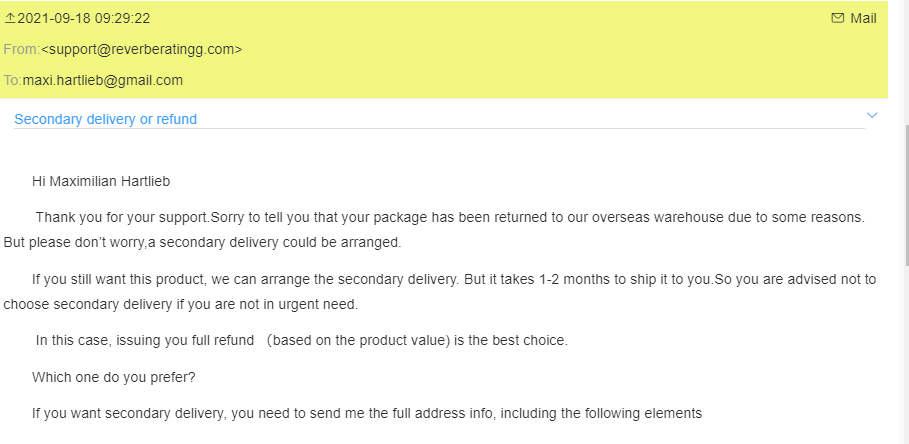The width and height of the screenshot is (909, 444).
Task: Open the 'Secondary delivery or refund' subject link
Action: tap(105, 119)
